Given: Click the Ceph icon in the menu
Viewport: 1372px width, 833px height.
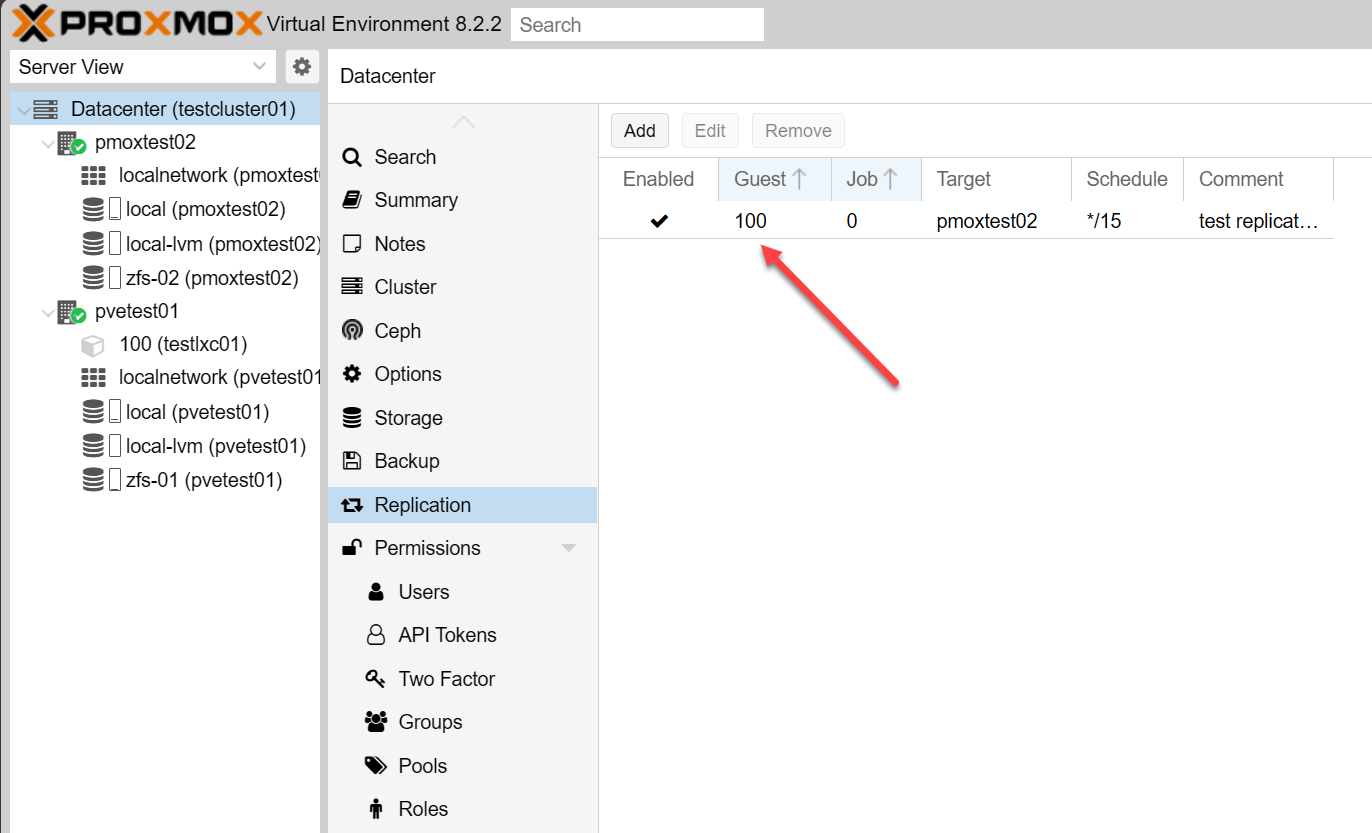Looking at the screenshot, I should point(352,331).
